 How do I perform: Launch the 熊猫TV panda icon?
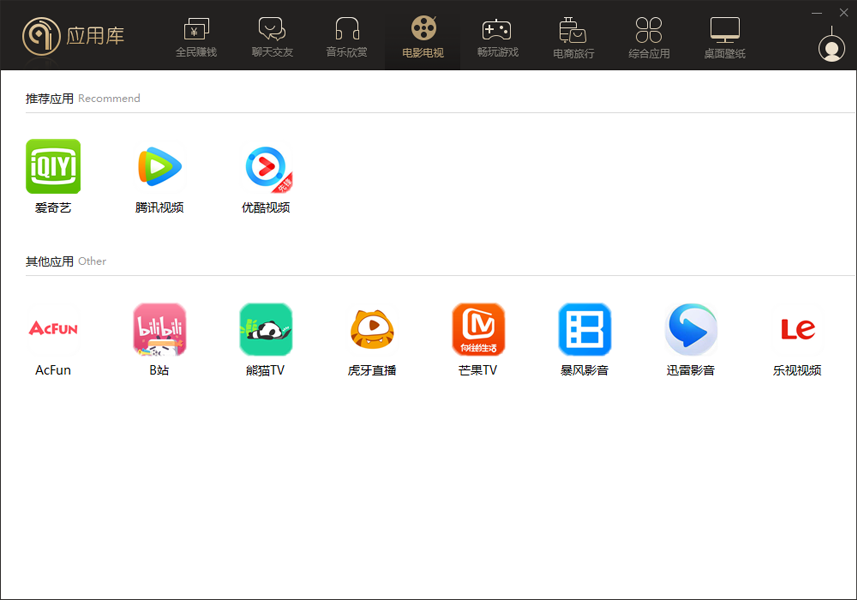pyautogui.click(x=266, y=330)
